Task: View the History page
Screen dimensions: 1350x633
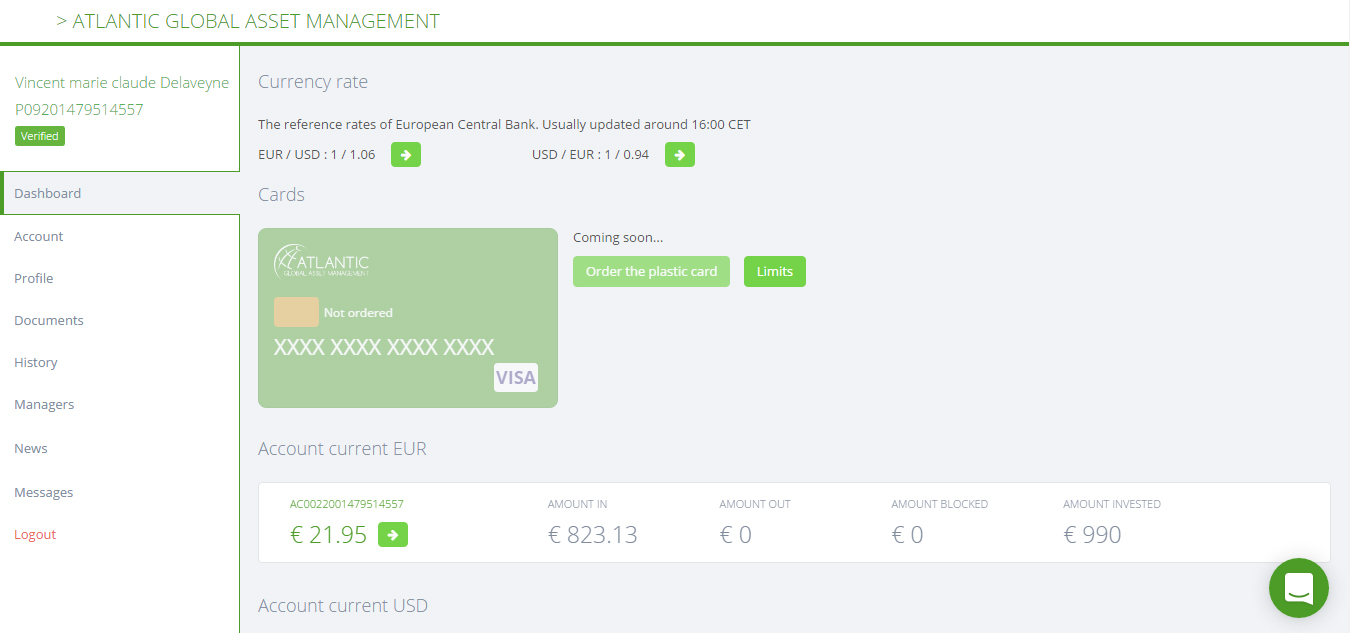Action: click(36, 362)
